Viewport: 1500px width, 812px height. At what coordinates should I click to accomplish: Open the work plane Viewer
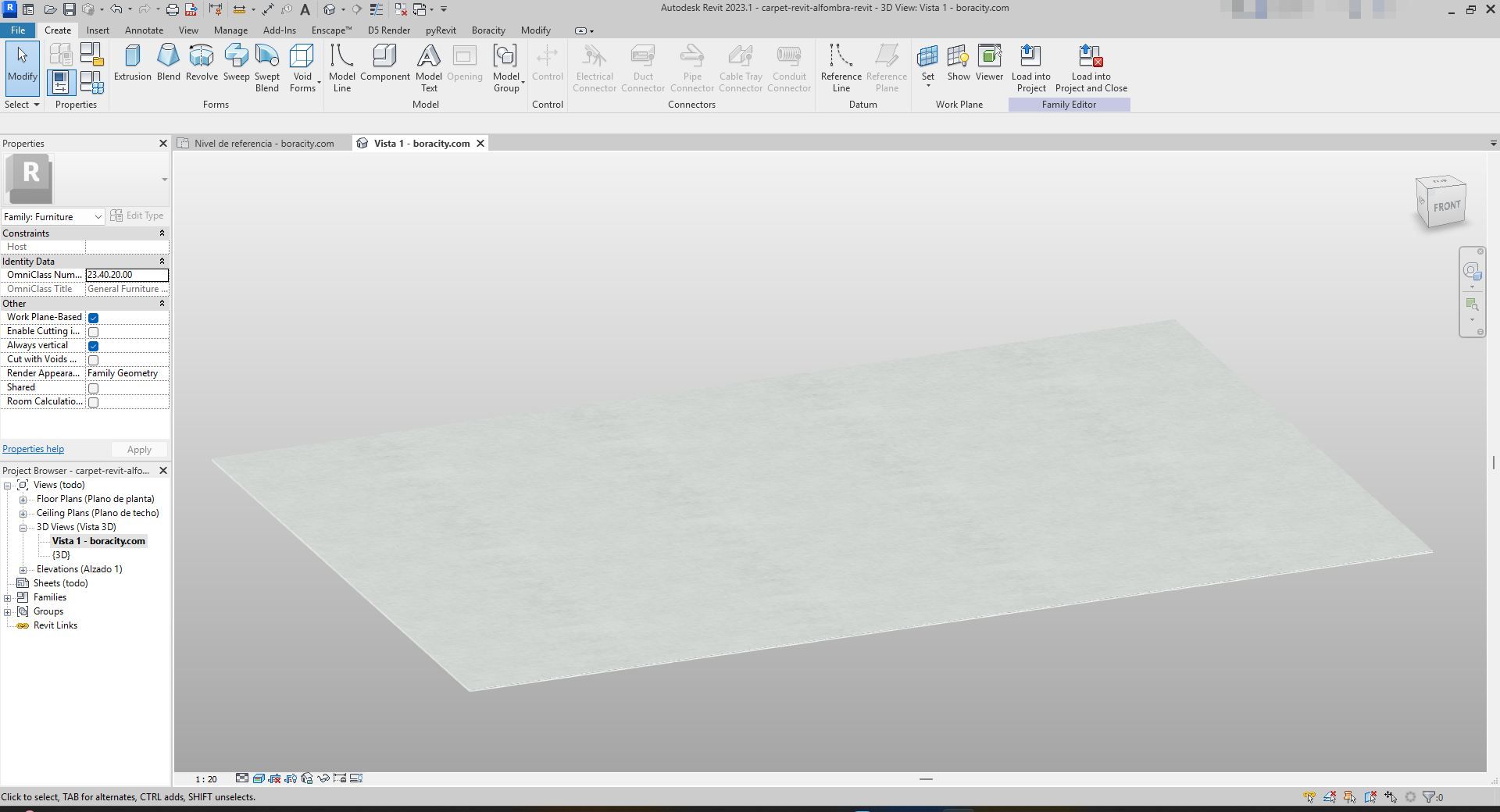click(x=989, y=62)
